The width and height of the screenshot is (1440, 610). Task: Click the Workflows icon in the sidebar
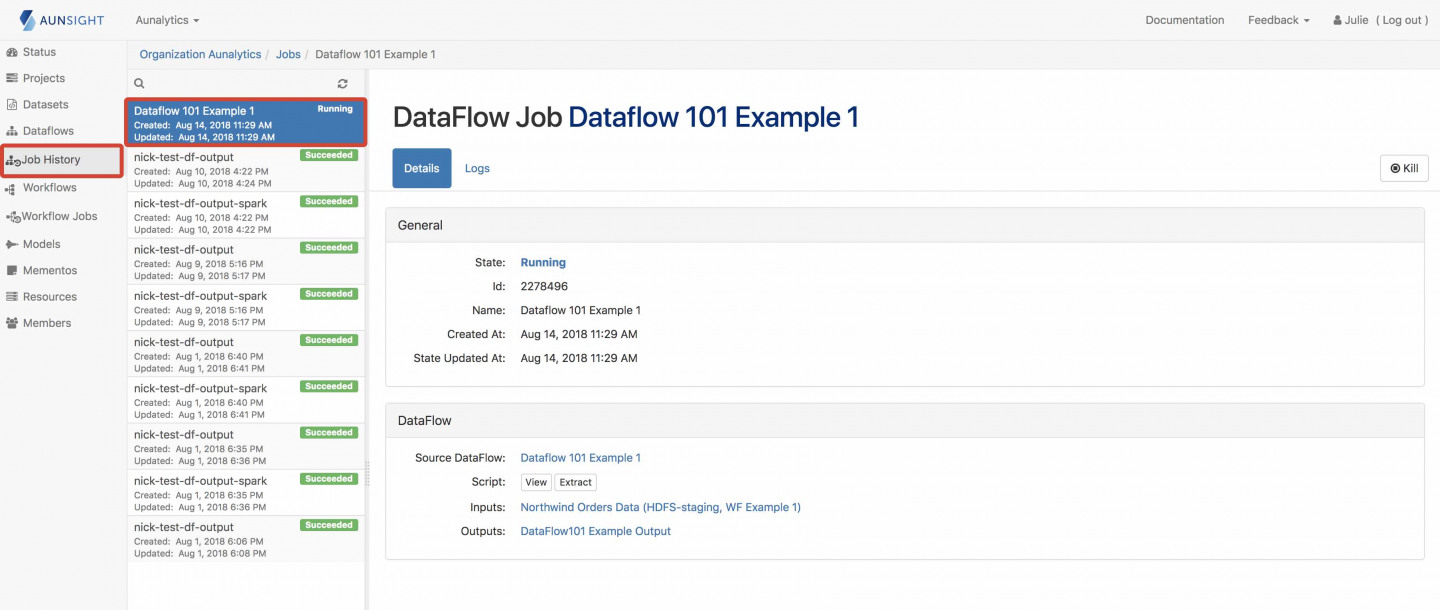pyautogui.click(x=12, y=188)
